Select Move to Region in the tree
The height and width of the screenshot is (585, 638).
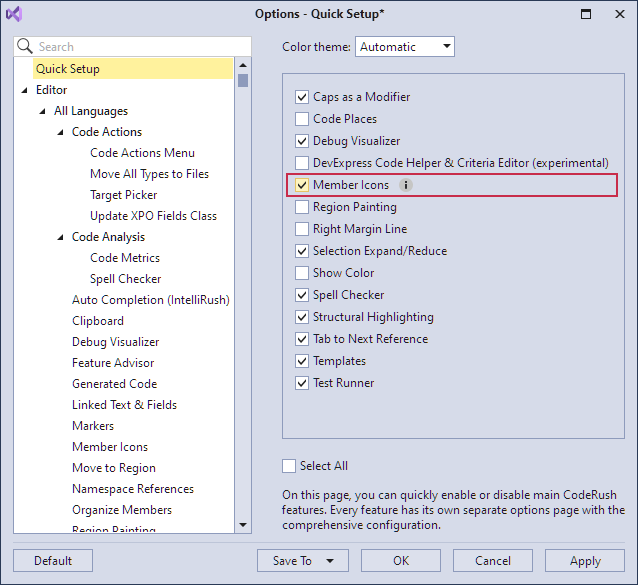click(114, 468)
